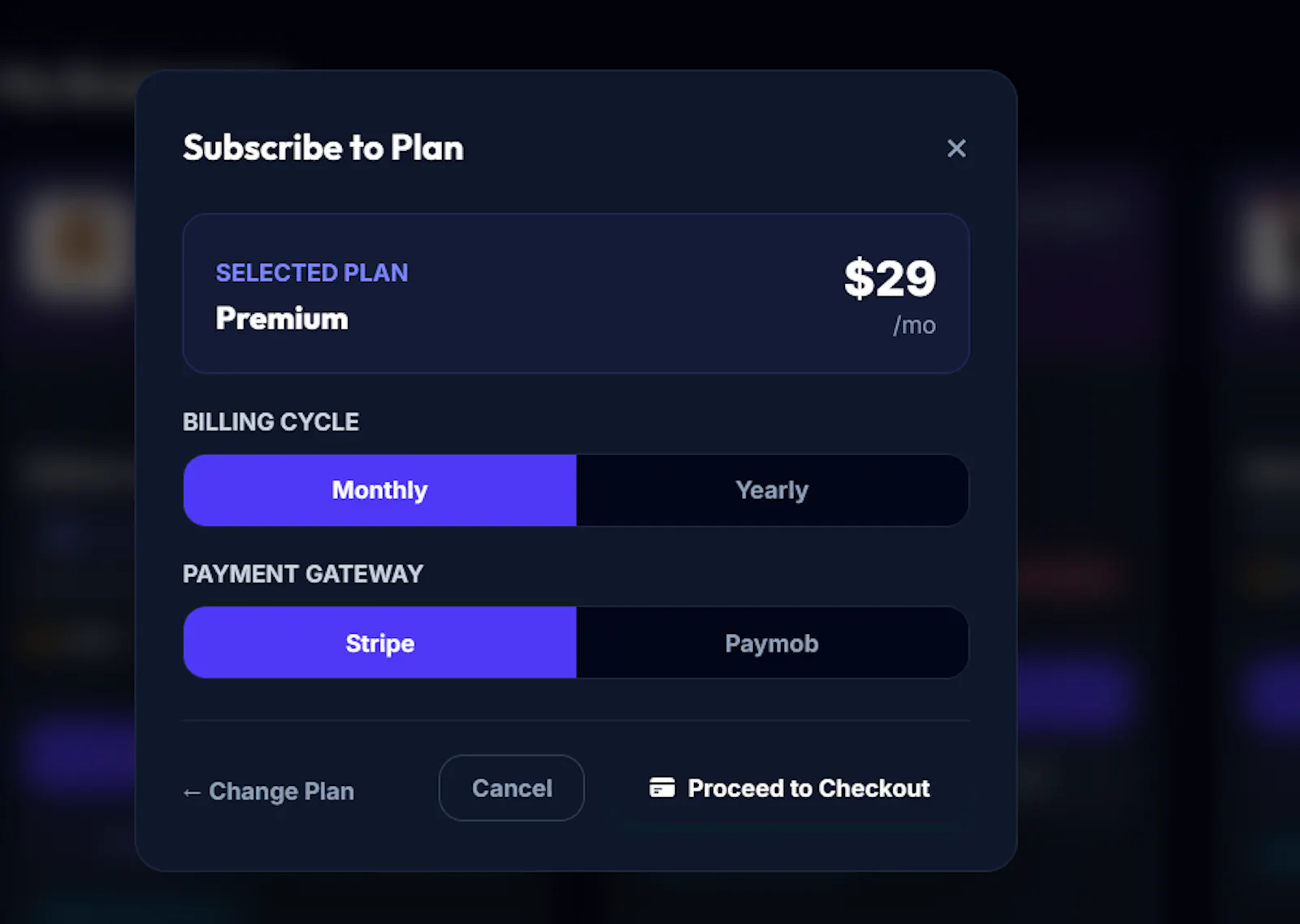Viewport: 1300px width, 924px height.
Task: Click the left arrow icon before Change Plan
Action: click(x=192, y=792)
